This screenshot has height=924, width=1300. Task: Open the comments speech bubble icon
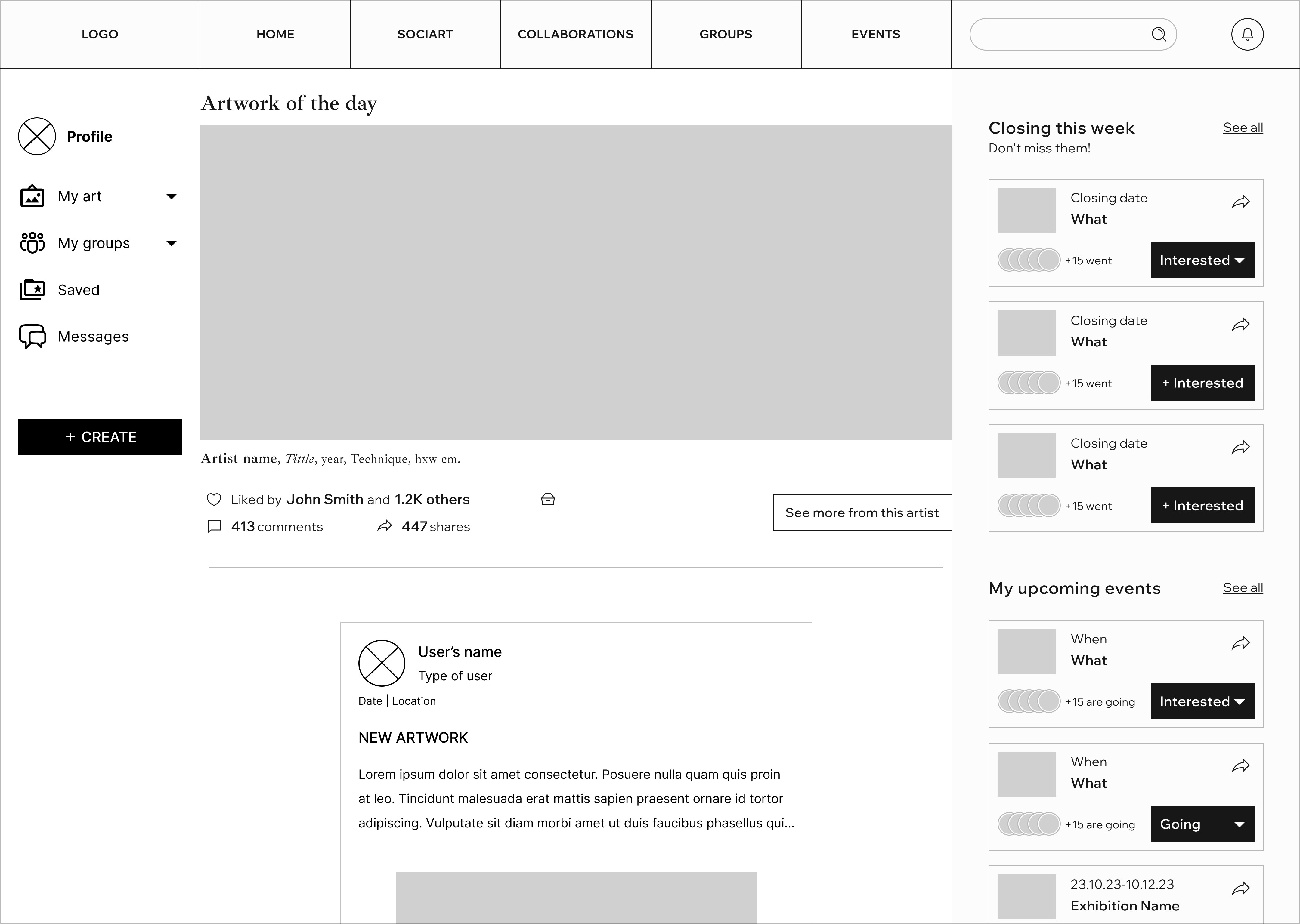tap(215, 526)
